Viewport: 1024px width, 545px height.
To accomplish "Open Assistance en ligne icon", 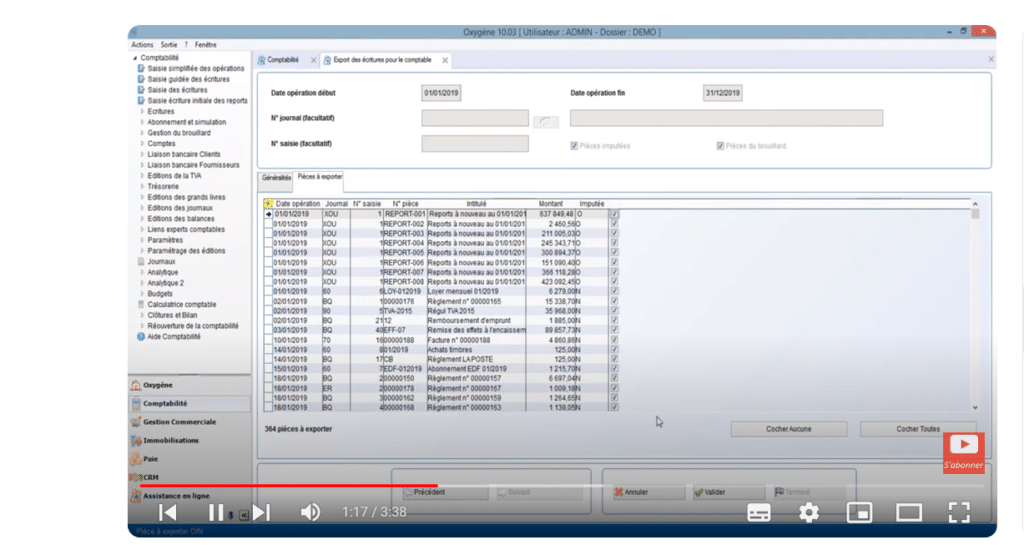I will tap(136, 496).
